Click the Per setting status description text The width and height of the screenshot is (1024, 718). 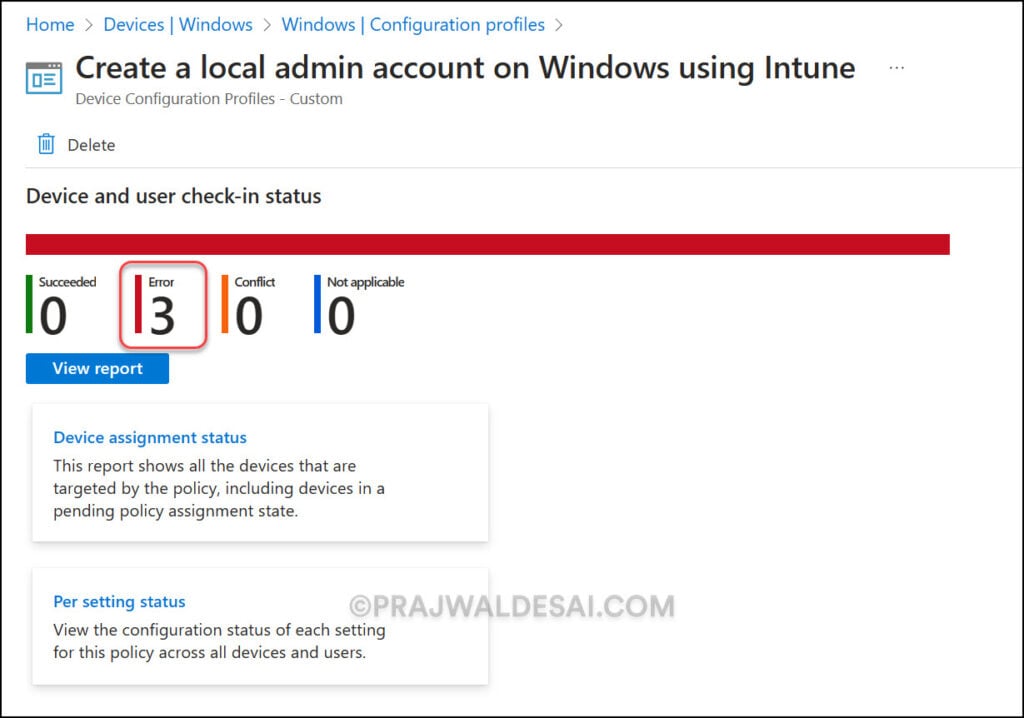(x=219, y=642)
